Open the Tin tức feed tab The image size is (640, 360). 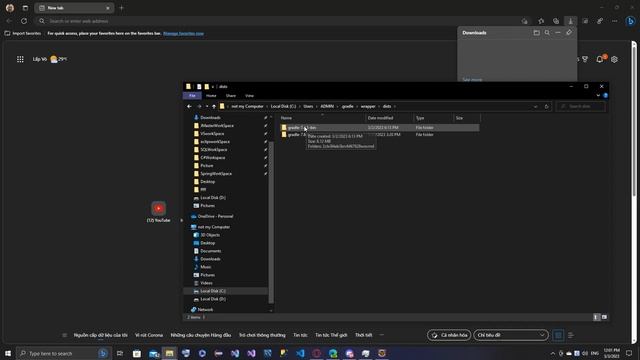point(300,335)
